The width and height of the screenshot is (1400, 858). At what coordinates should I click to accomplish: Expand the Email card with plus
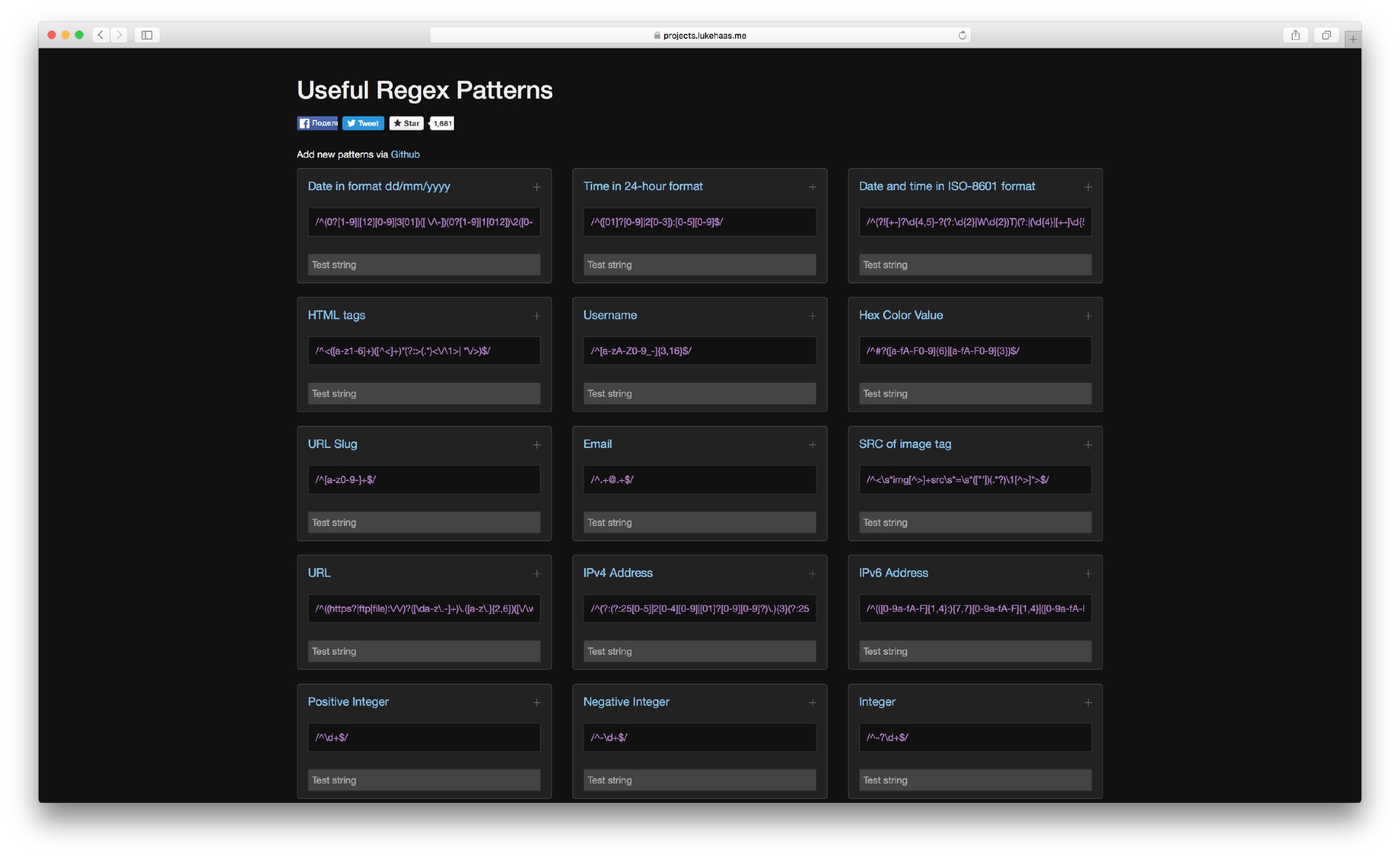click(812, 445)
